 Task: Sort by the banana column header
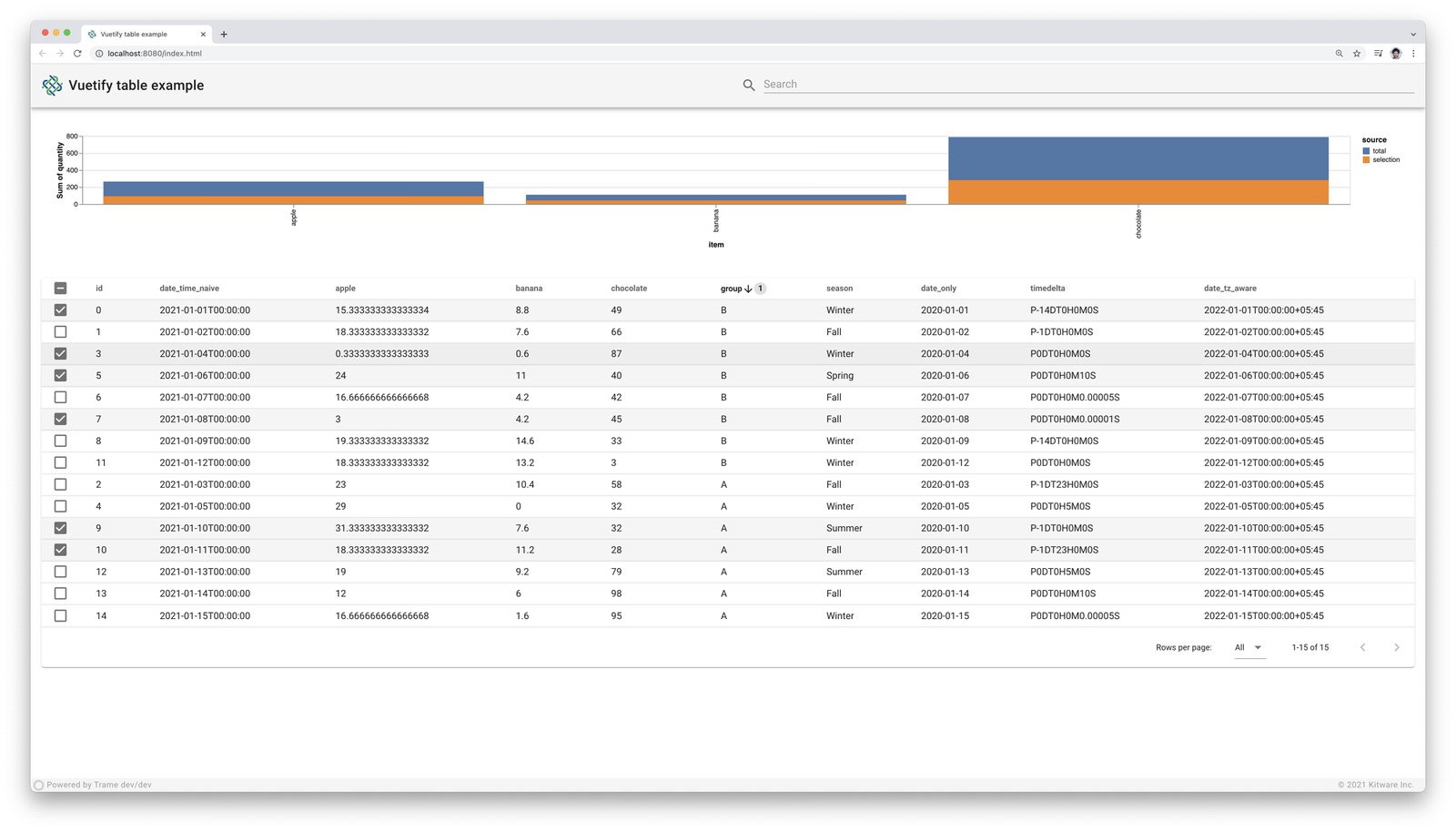pos(529,289)
